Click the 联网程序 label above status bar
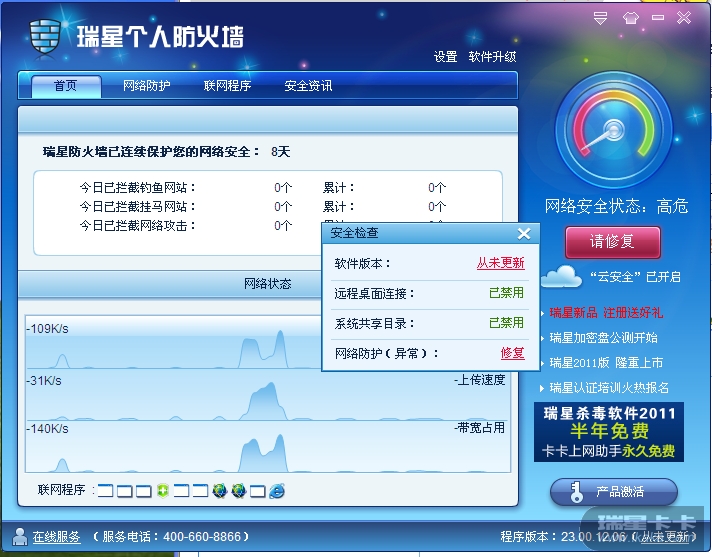 pyautogui.click(x=62, y=490)
